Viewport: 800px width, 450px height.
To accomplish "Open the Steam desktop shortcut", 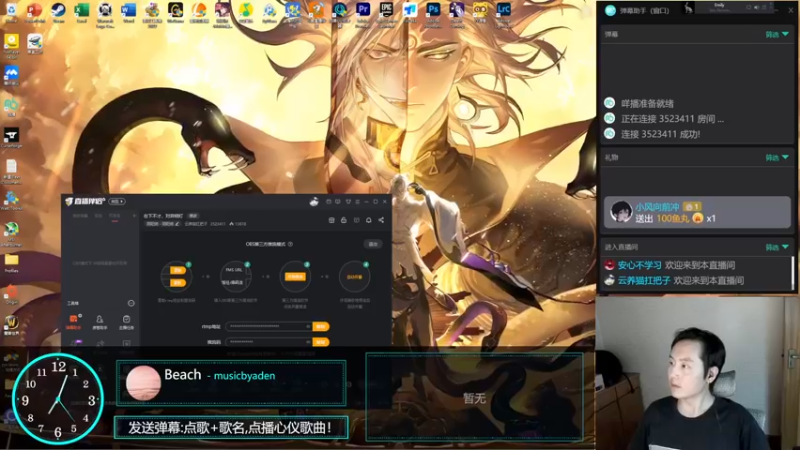I will click(58, 11).
